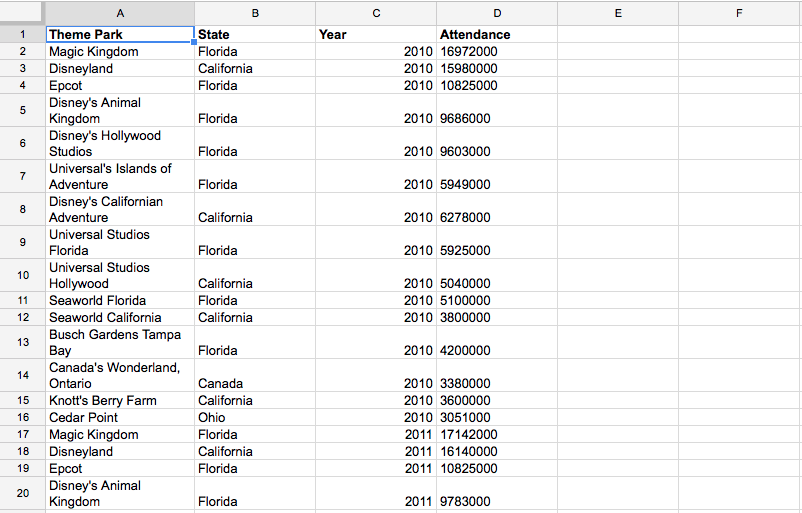This screenshot has height=513, width=802.
Task: Select the Cedar Point cell
Action: coord(120,417)
